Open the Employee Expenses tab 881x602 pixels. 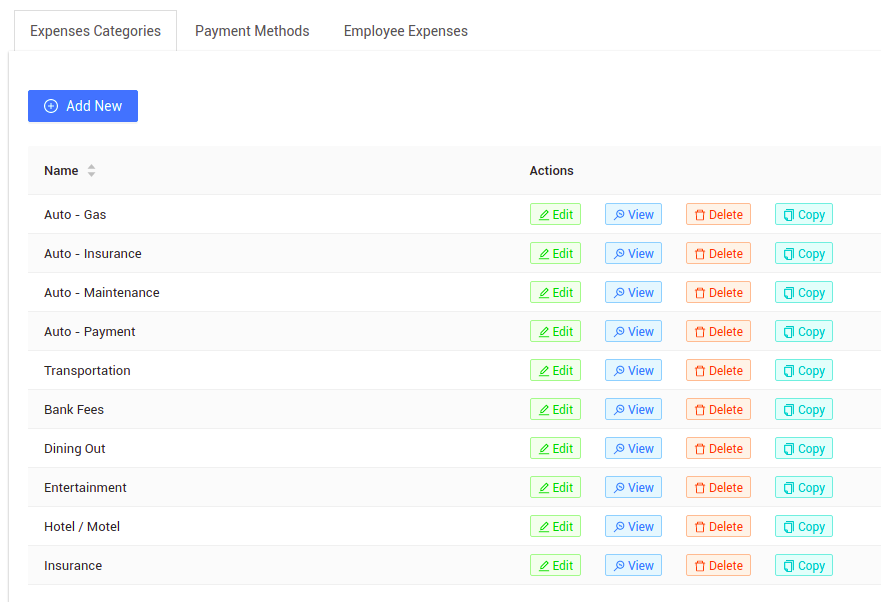pyautogui.click(x=406, y=31)
